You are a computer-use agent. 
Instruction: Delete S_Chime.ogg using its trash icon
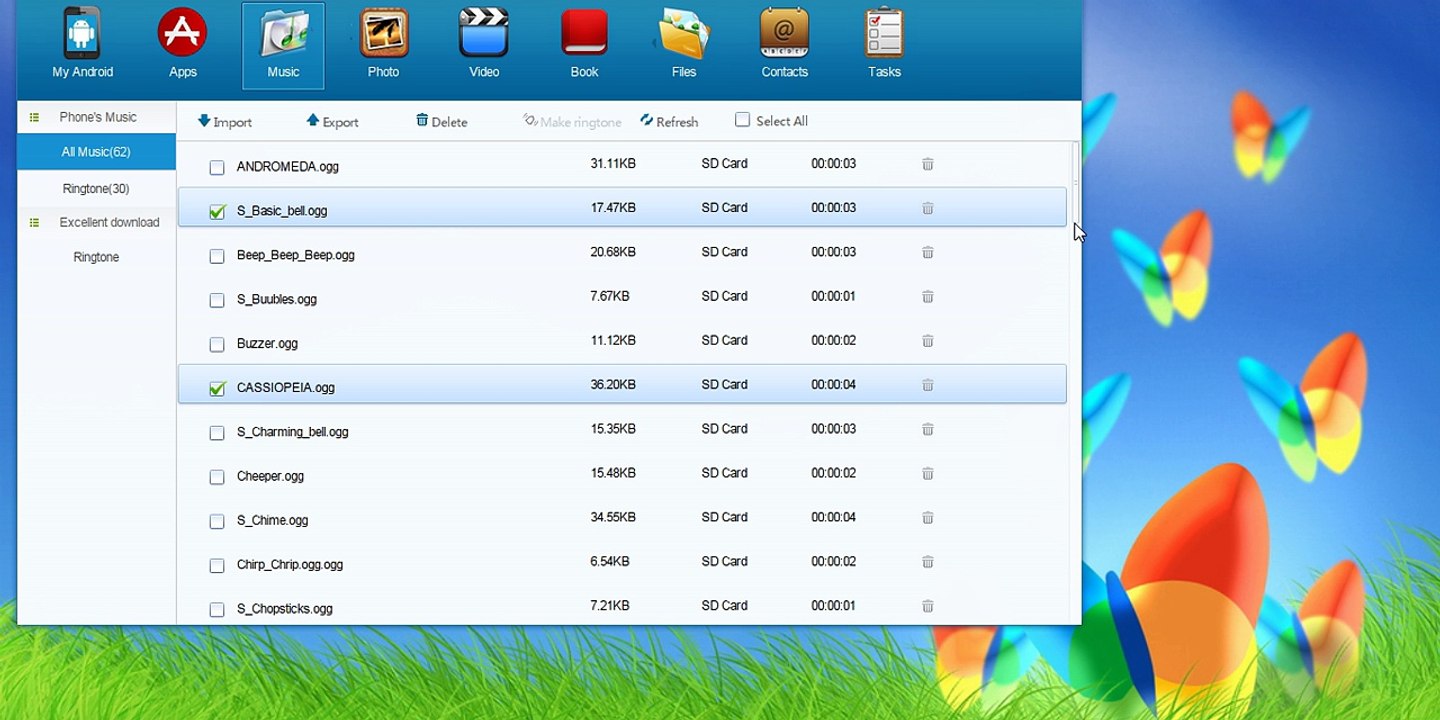pyautogui.click(x=928, y=517)
